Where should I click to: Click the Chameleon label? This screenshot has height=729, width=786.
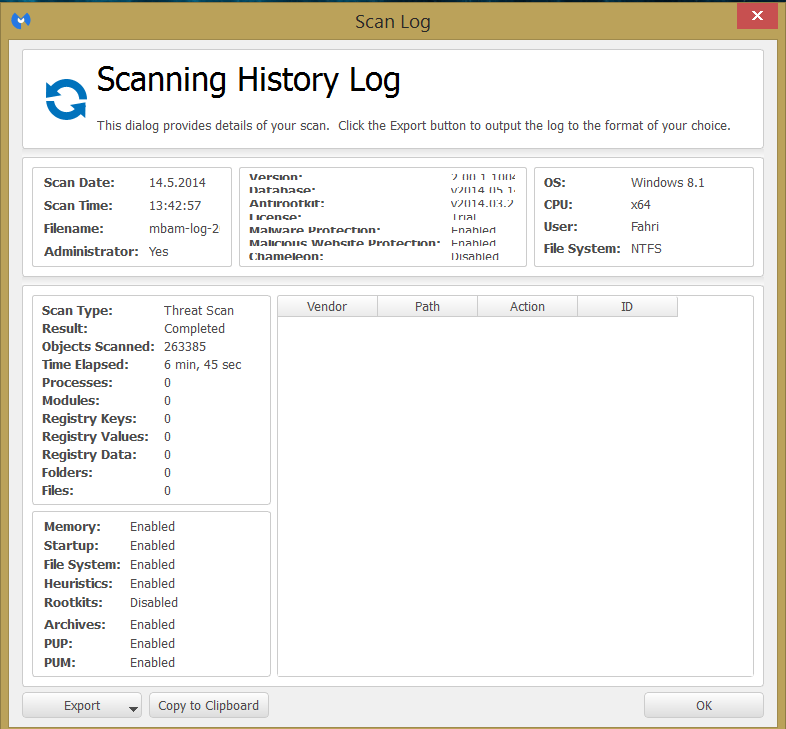coord(286,256)
